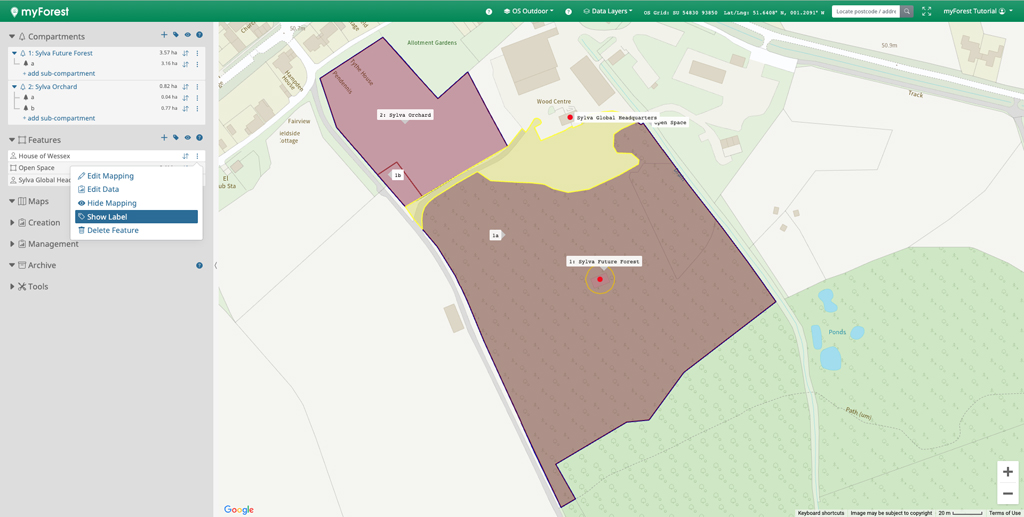Click reorder arrows for House of Wessex
Screen dimensions: 1024x517
tap(186, 156)
